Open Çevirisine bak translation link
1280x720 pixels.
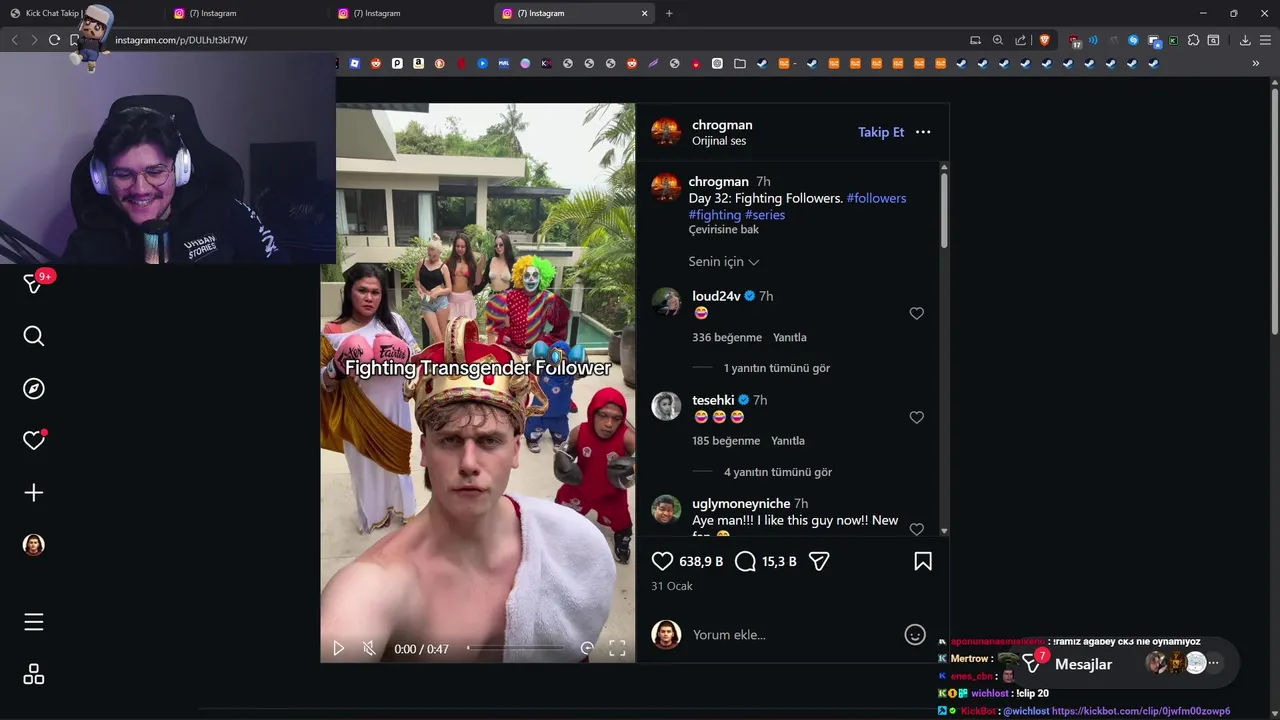coord(724,229)
